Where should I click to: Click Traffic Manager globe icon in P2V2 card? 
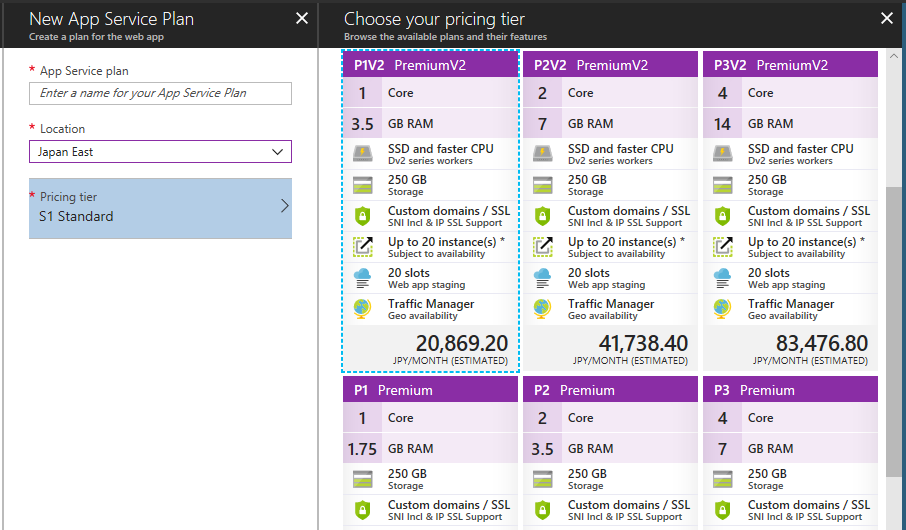[x=543, y=309]
